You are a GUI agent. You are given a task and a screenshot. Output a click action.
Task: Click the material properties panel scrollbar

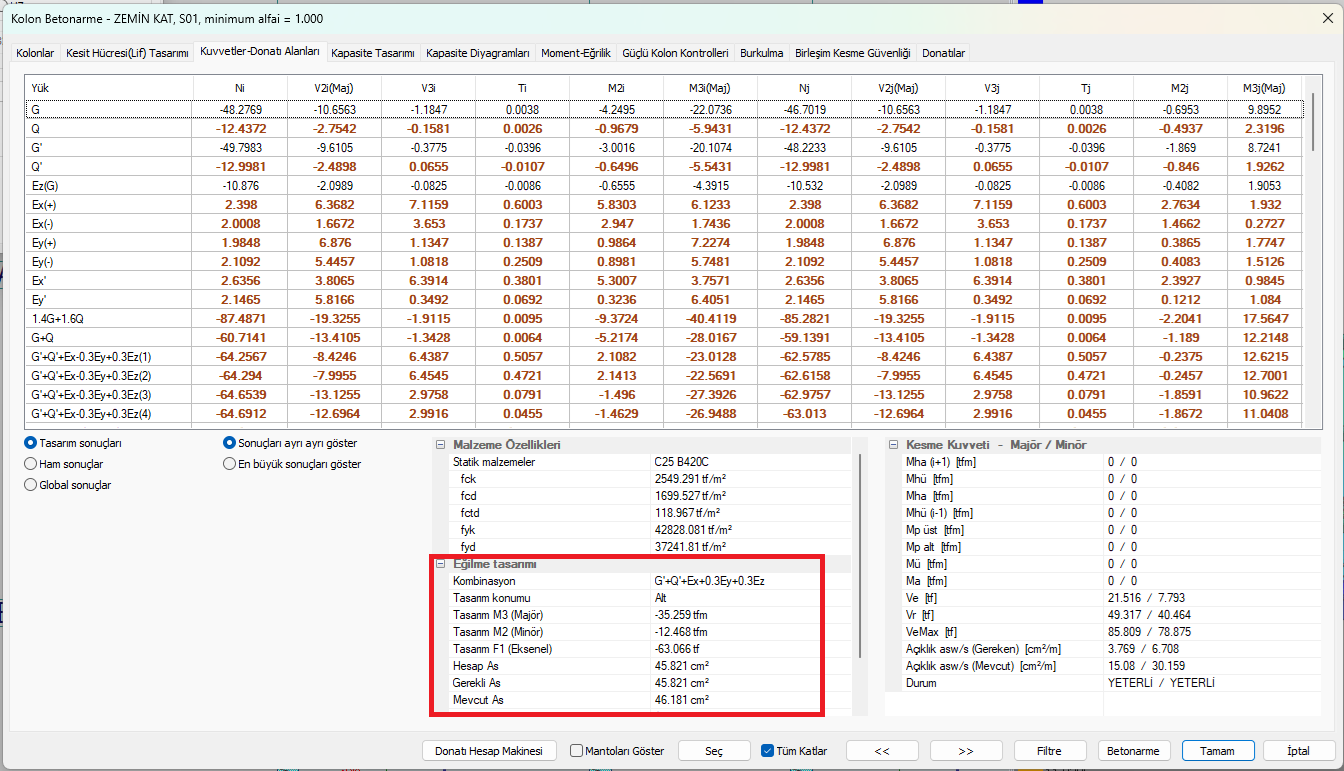click(x=859, y=555)
